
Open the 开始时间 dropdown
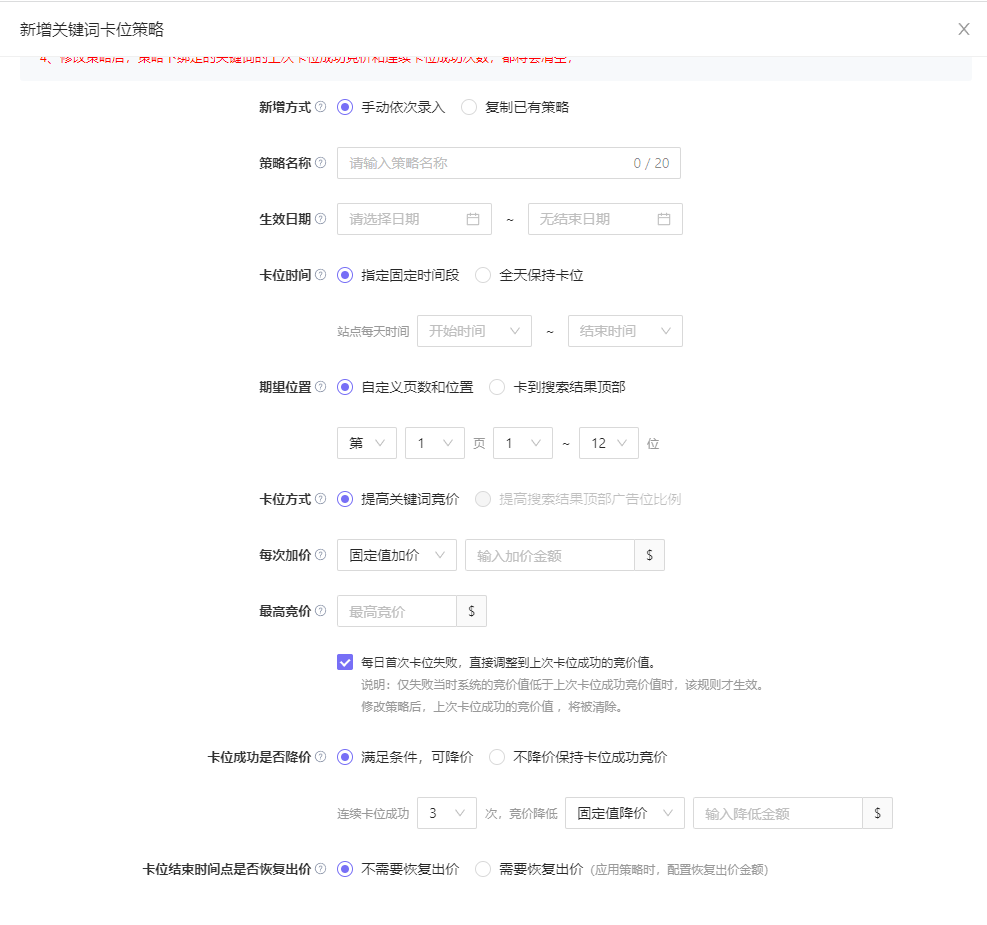click(474, 331)
